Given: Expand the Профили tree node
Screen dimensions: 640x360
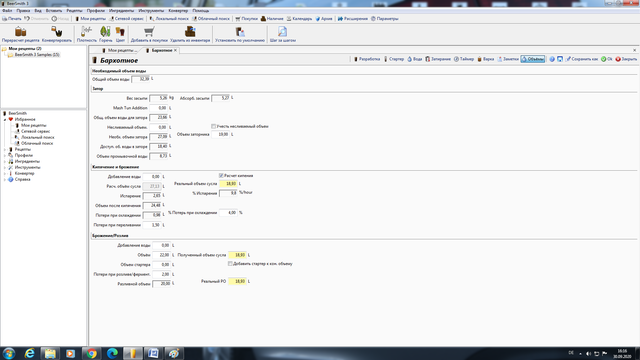Looking at the screenshot, I should point(5,156).
